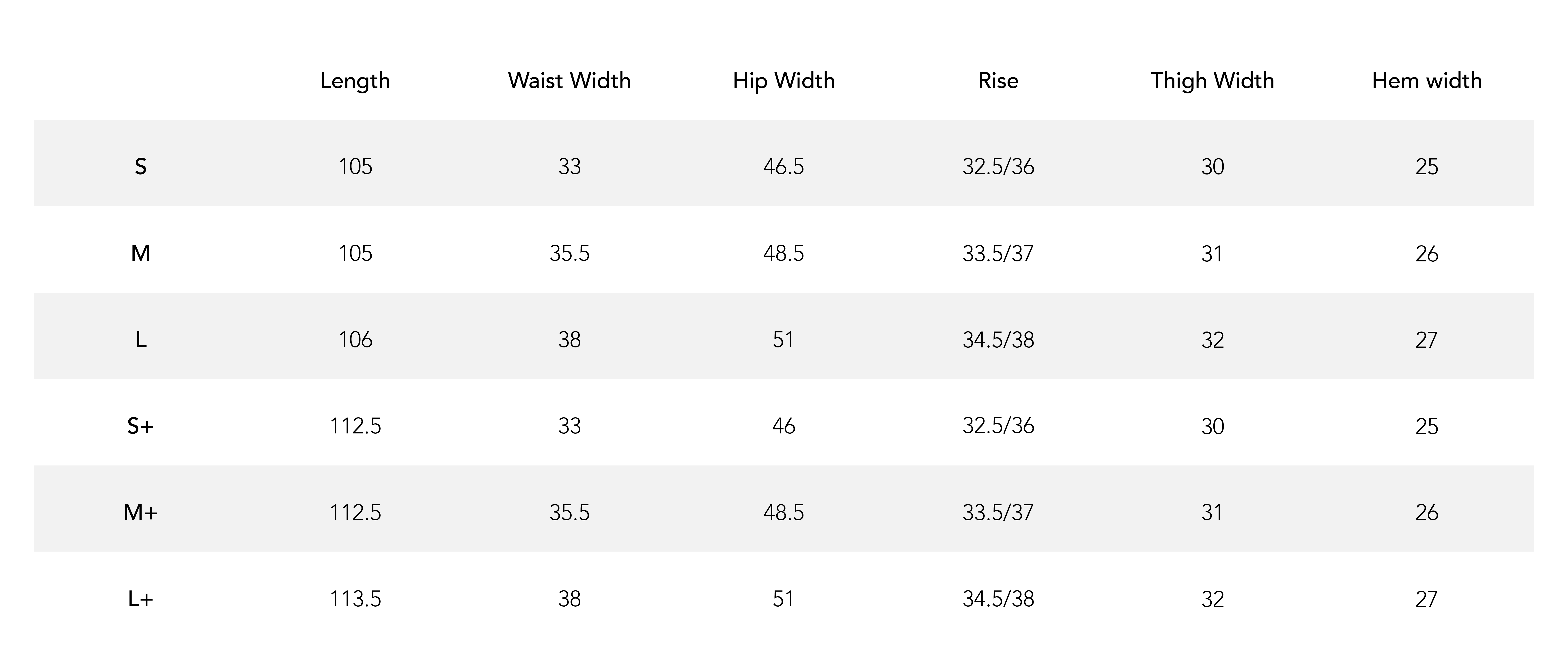The height and width of the screenshot is (672, 1568).
Task: Click the Length column header
Action: (x=355, y=81)
